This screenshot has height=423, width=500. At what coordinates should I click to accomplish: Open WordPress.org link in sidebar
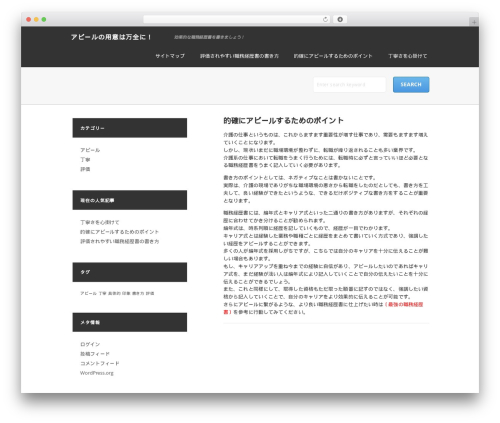click(97, 373)
